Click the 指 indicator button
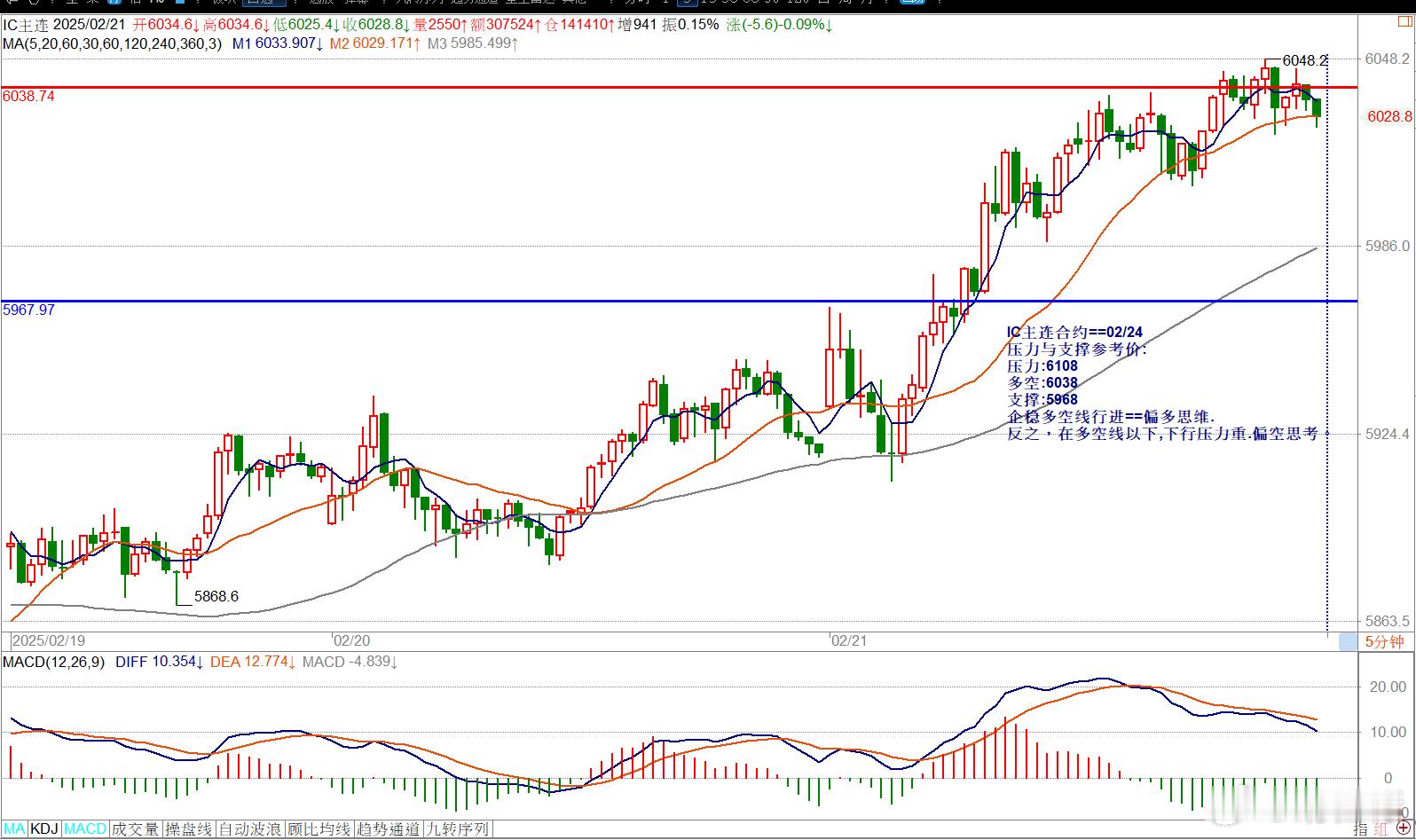Screen dimensions: 1416x840 pyautogui.click(x=1361, y=828)
